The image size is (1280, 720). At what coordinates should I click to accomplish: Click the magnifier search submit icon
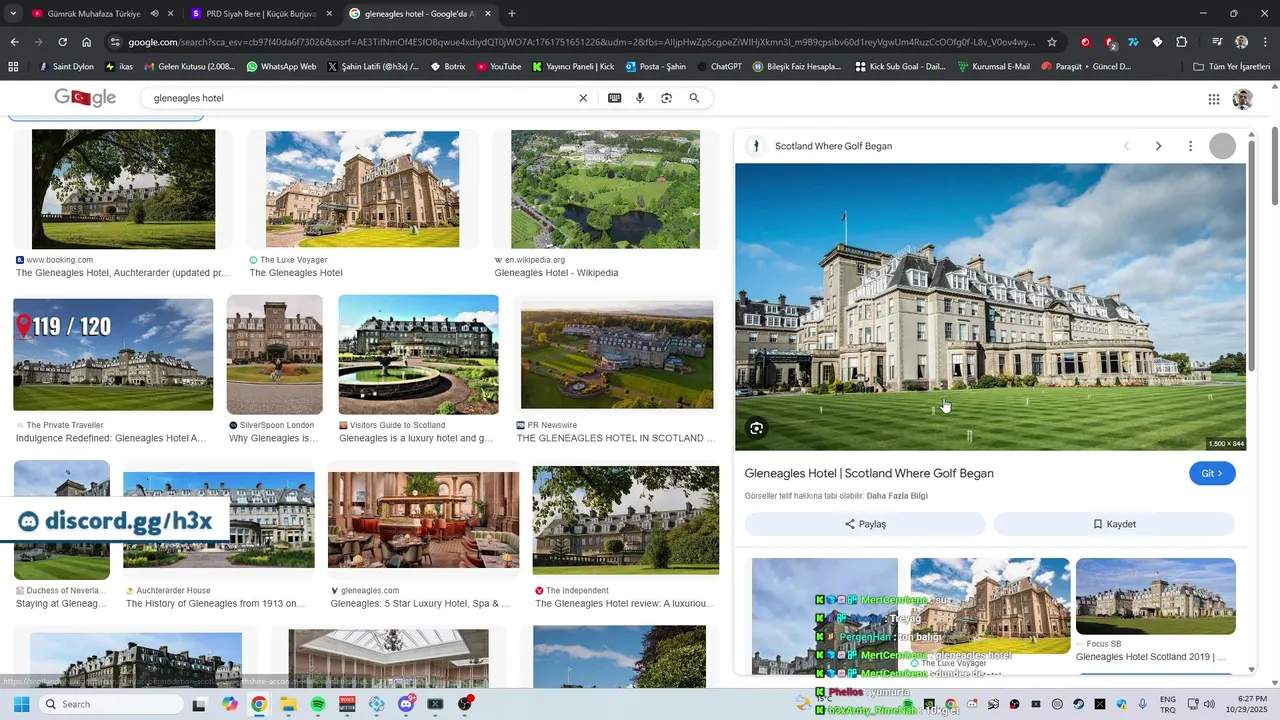coord(694,98)
